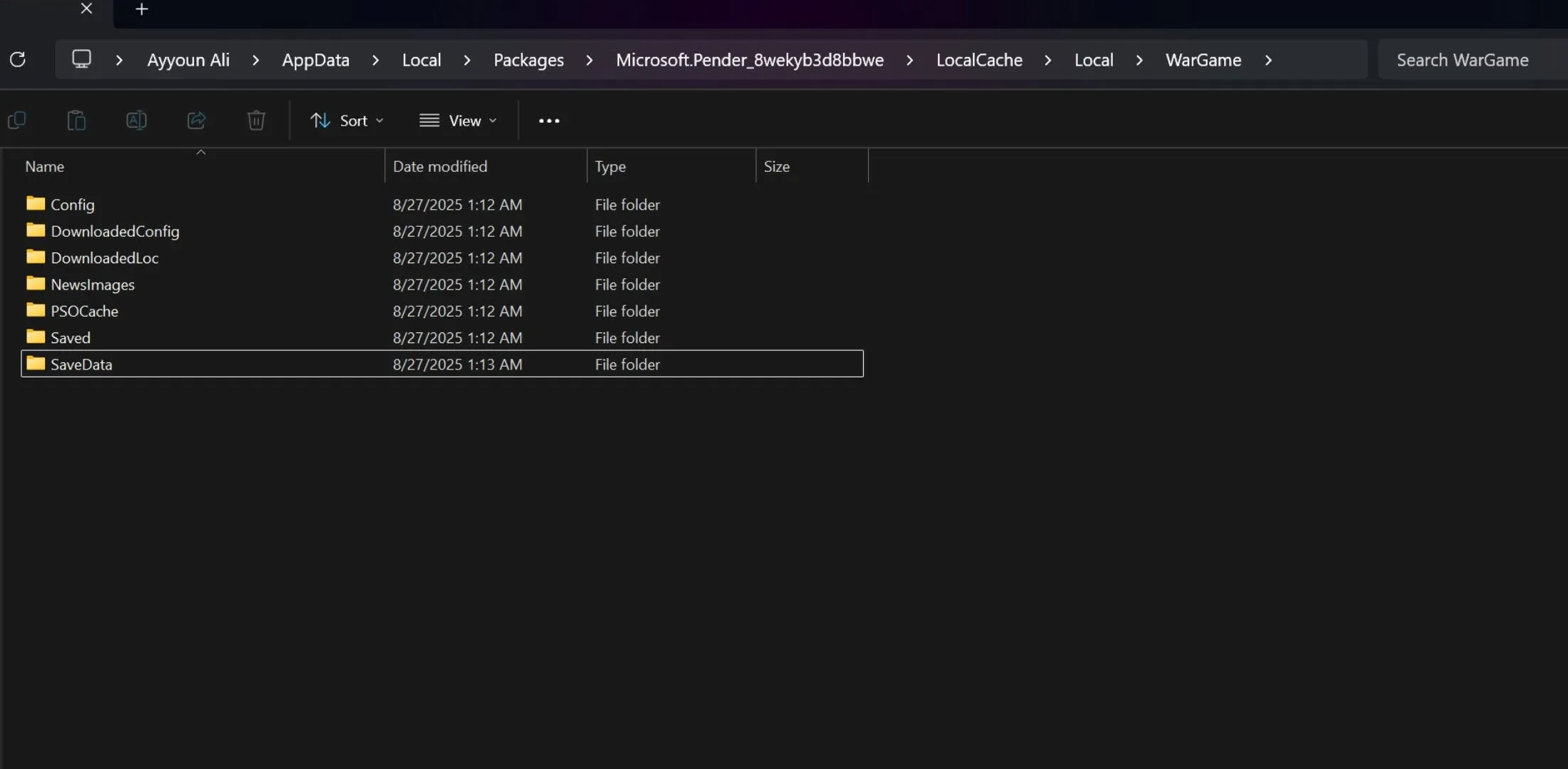The height and width of the screenshot is (769, 1568).
Task: Select the PSOCache folder name
Action: click(84, 311)
